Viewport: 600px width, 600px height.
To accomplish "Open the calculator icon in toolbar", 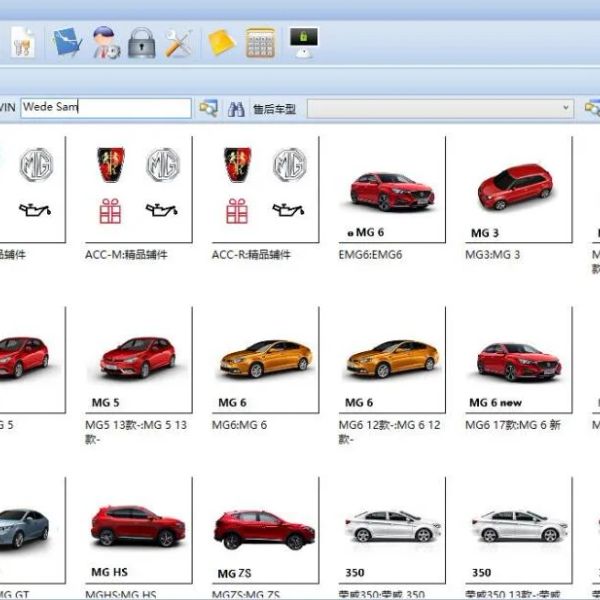I will [x=261, y=42].
